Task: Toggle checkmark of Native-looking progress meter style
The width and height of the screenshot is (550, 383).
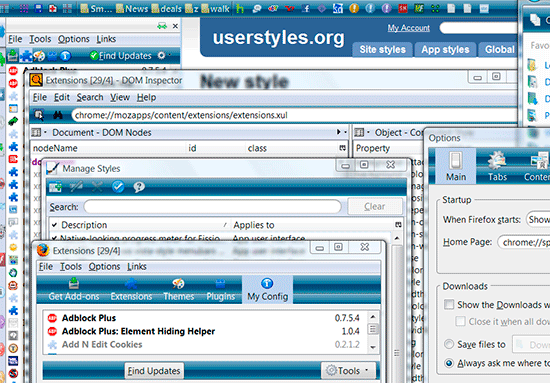Action: [x=54, y=238]
